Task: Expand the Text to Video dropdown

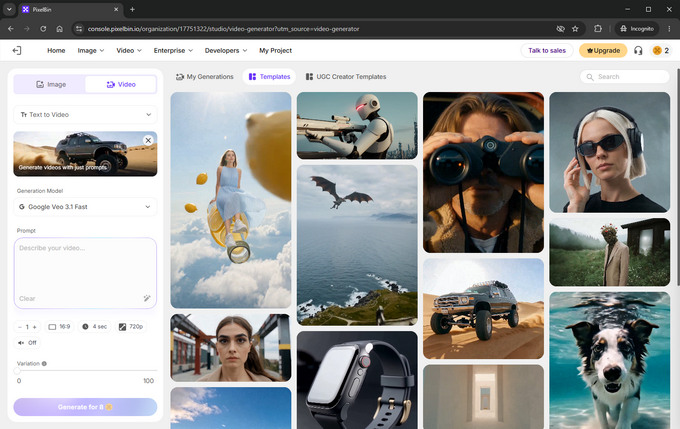Action: point(85,115)
